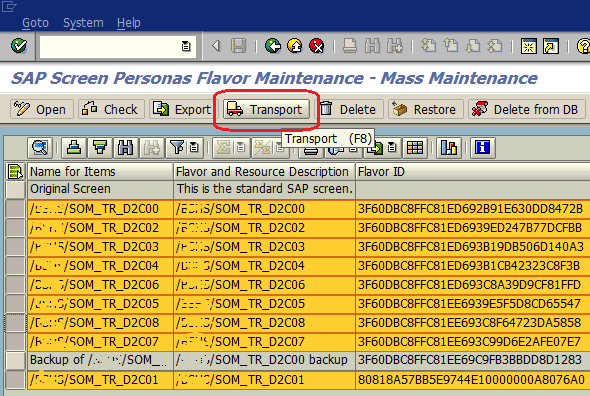Click 'Flavor ID' column header

pos(473,172)
